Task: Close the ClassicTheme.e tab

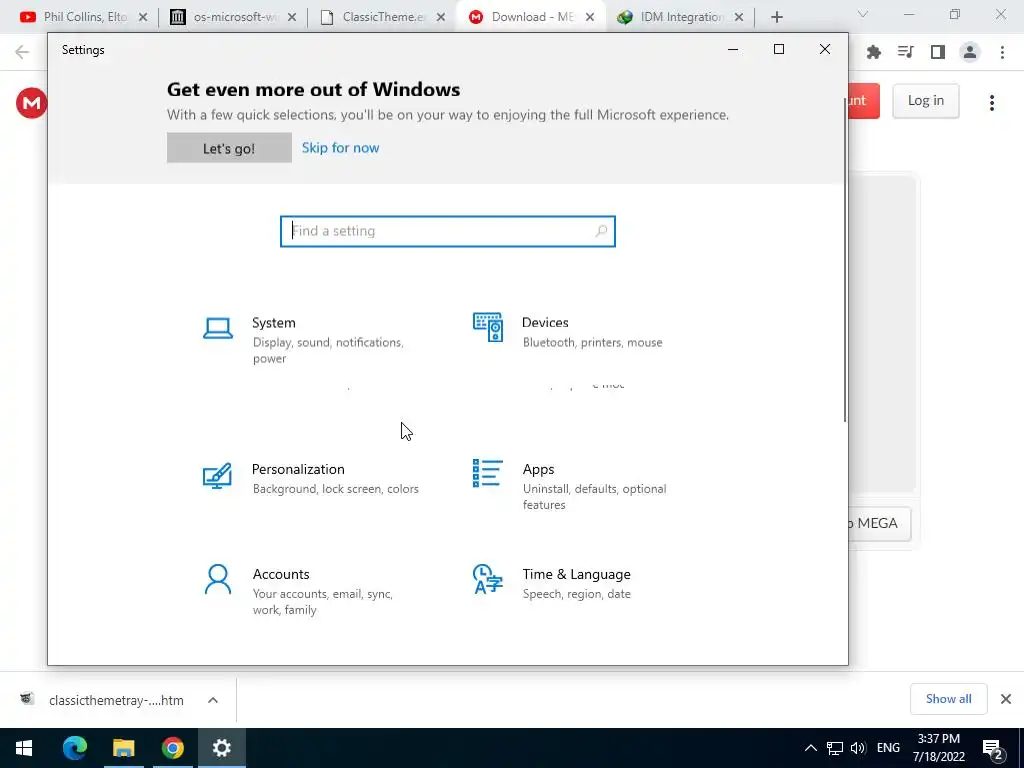Action: coord(441,18)
